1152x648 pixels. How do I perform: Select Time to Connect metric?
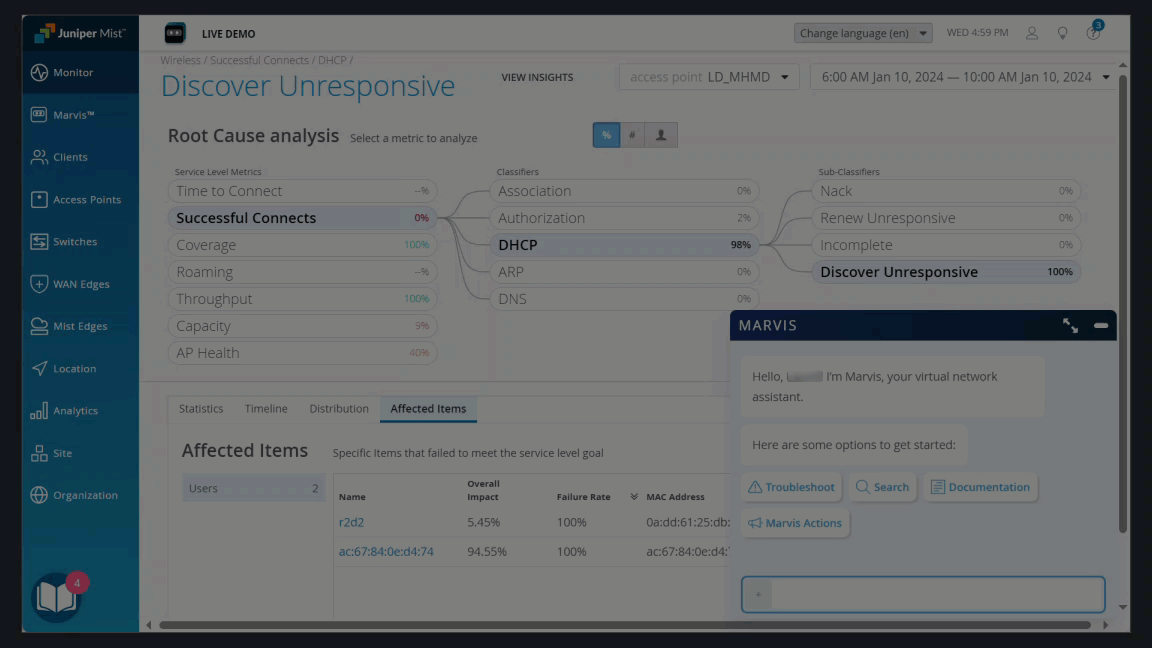tap(302, 191)
